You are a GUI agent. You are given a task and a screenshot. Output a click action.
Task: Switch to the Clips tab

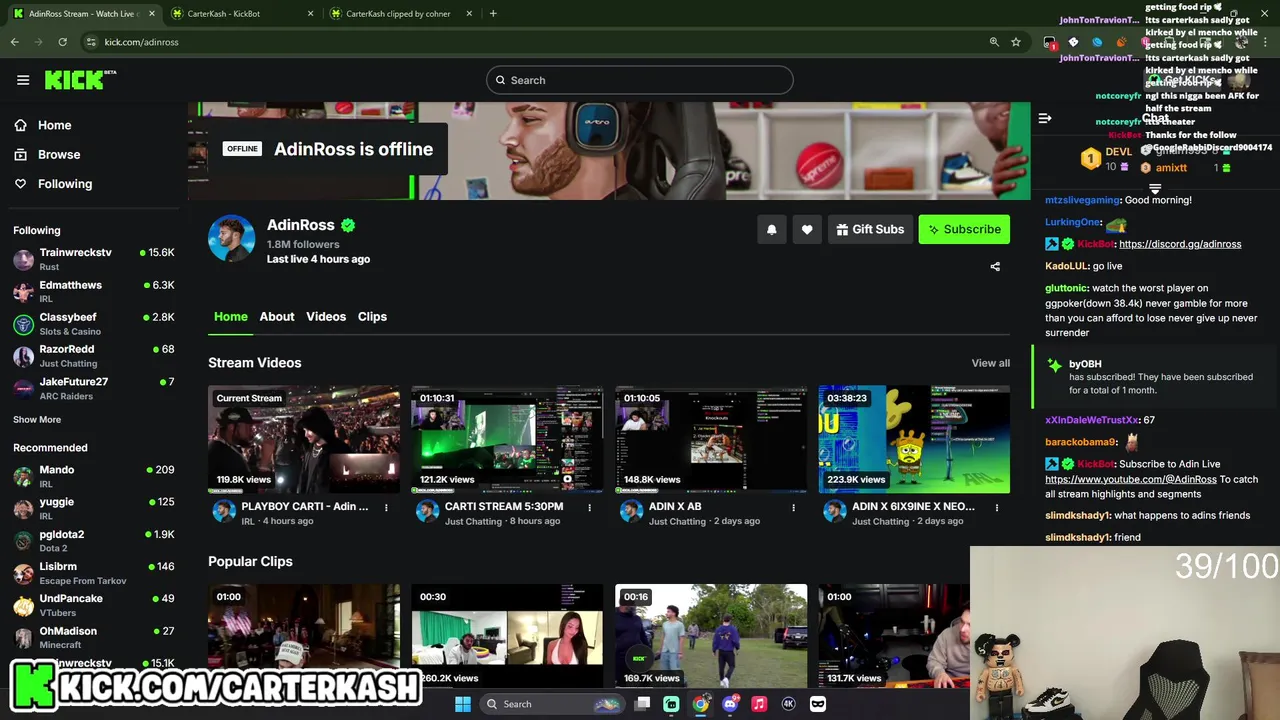(372, 316)
